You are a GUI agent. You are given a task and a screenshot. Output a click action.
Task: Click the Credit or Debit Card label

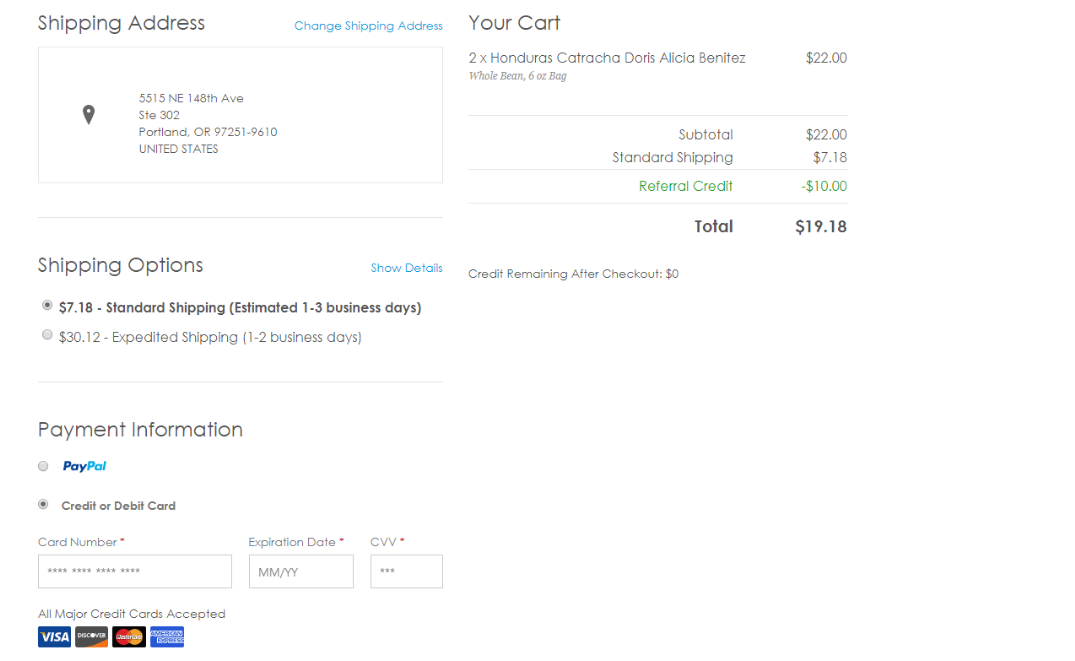[118, 506]
